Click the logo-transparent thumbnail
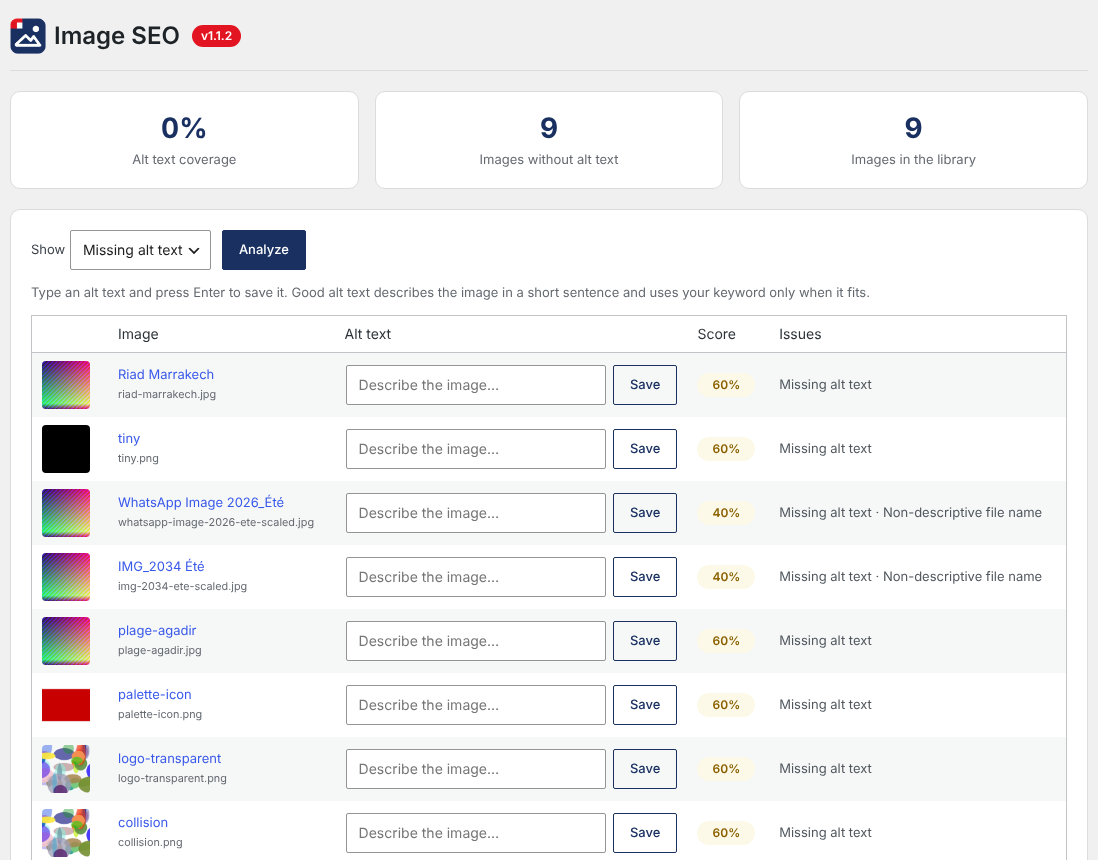This screenshot has width=1098, height=860. [x=66, y=769]
